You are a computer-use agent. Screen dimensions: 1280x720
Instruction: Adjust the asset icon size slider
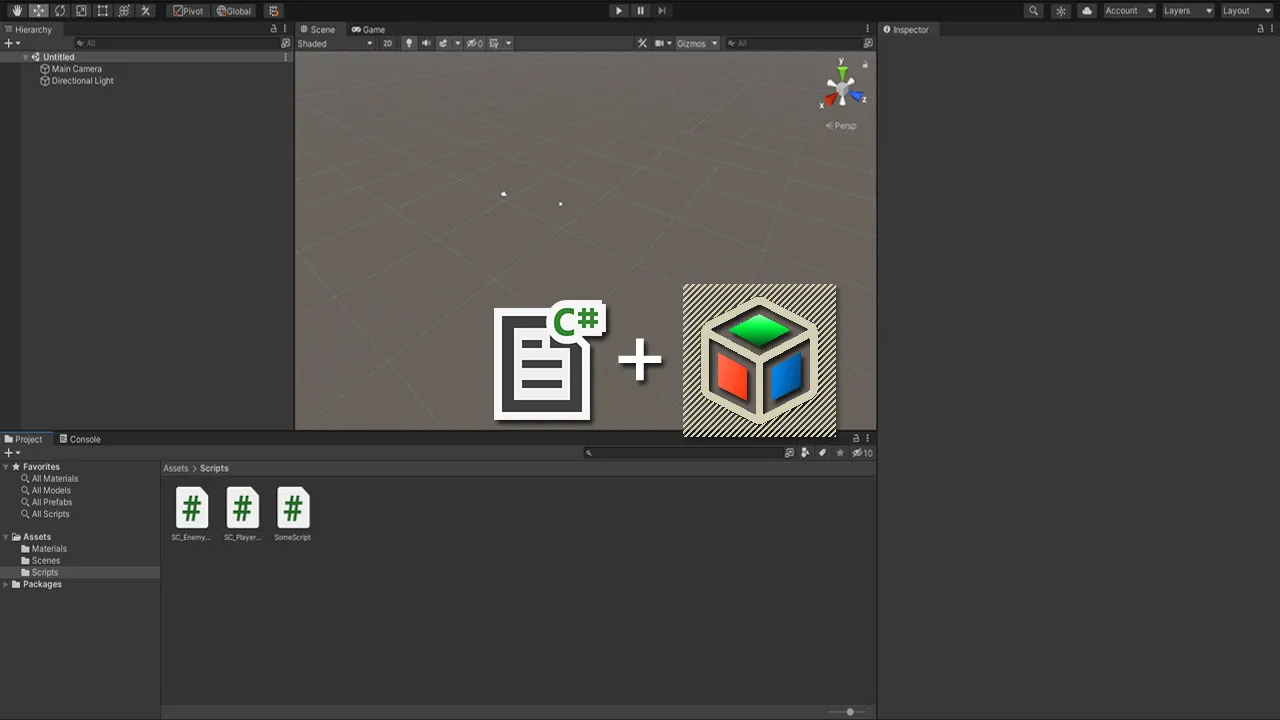[850, 712]
